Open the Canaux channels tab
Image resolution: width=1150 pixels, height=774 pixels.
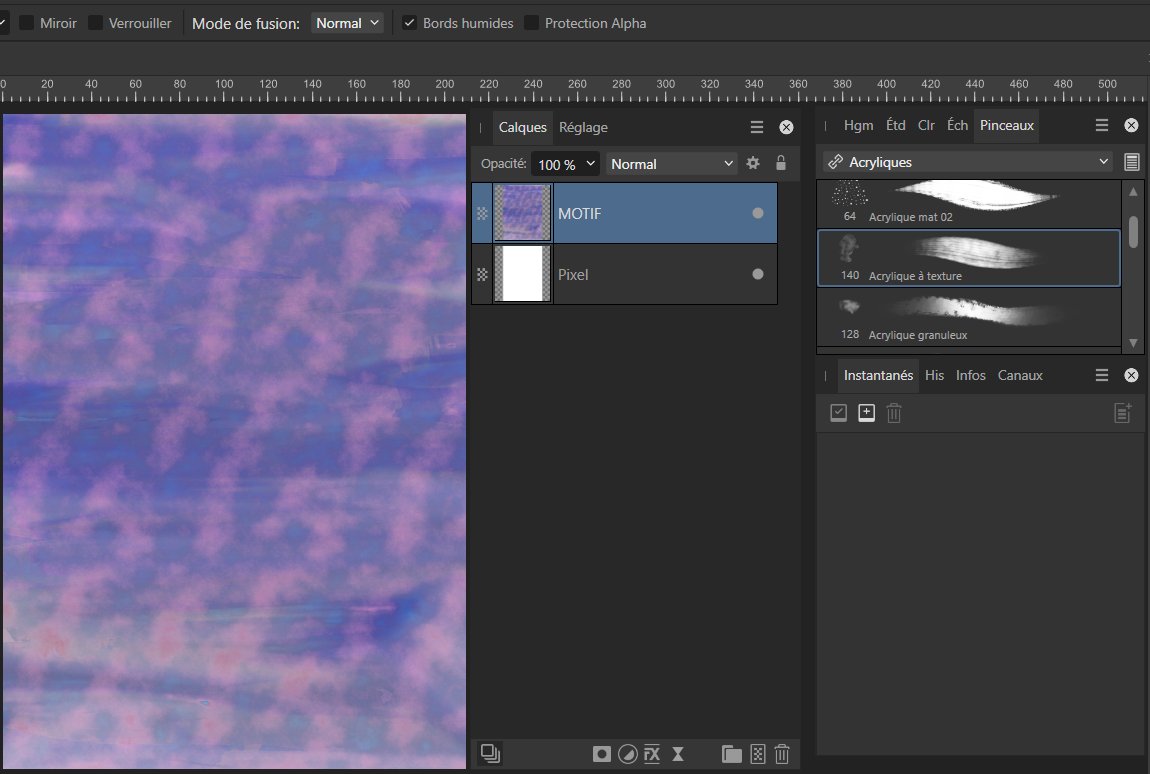[x=1019, y=375]
